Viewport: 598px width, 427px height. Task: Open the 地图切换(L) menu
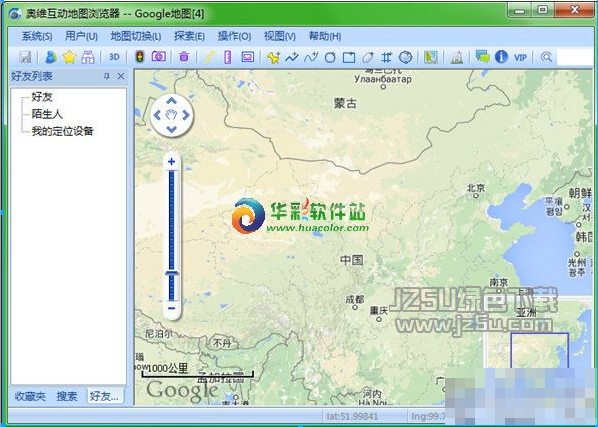pos(136,36)
